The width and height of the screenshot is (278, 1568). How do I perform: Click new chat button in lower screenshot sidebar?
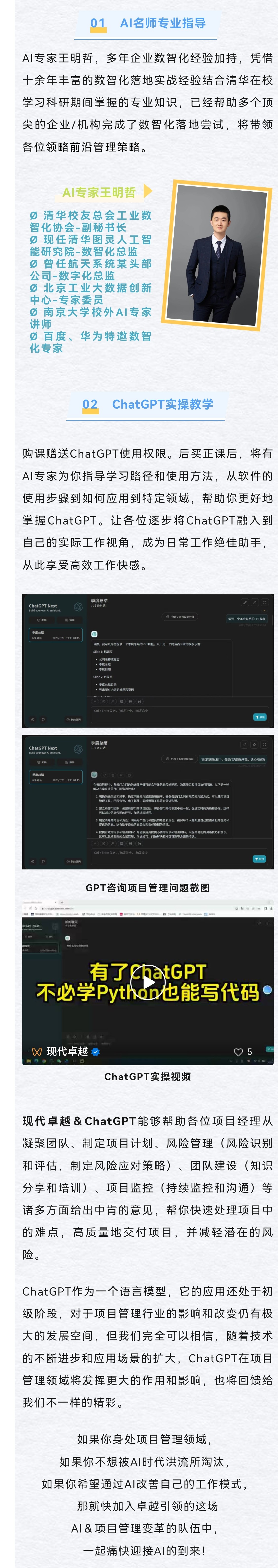pyautogui.click(x=73, y=861)
